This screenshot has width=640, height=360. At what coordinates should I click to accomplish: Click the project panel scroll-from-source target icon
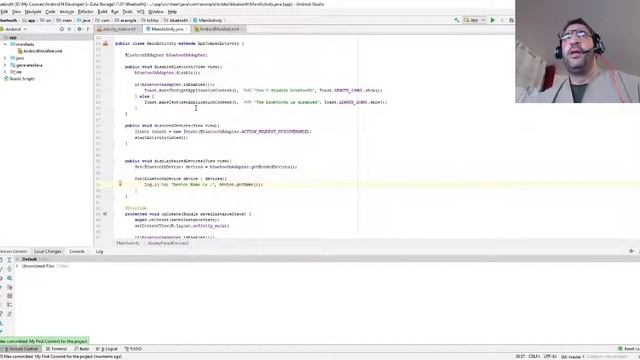click(x=62, y=29)
